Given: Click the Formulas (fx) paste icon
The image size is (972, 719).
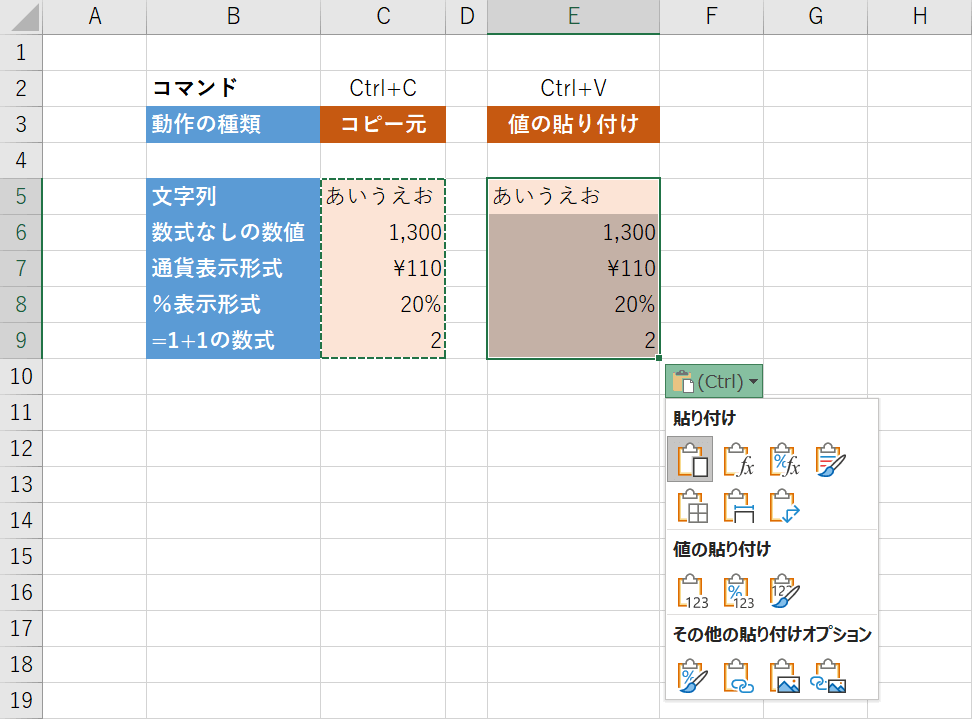Looking at the screenshot, I should tap(737, 461).
